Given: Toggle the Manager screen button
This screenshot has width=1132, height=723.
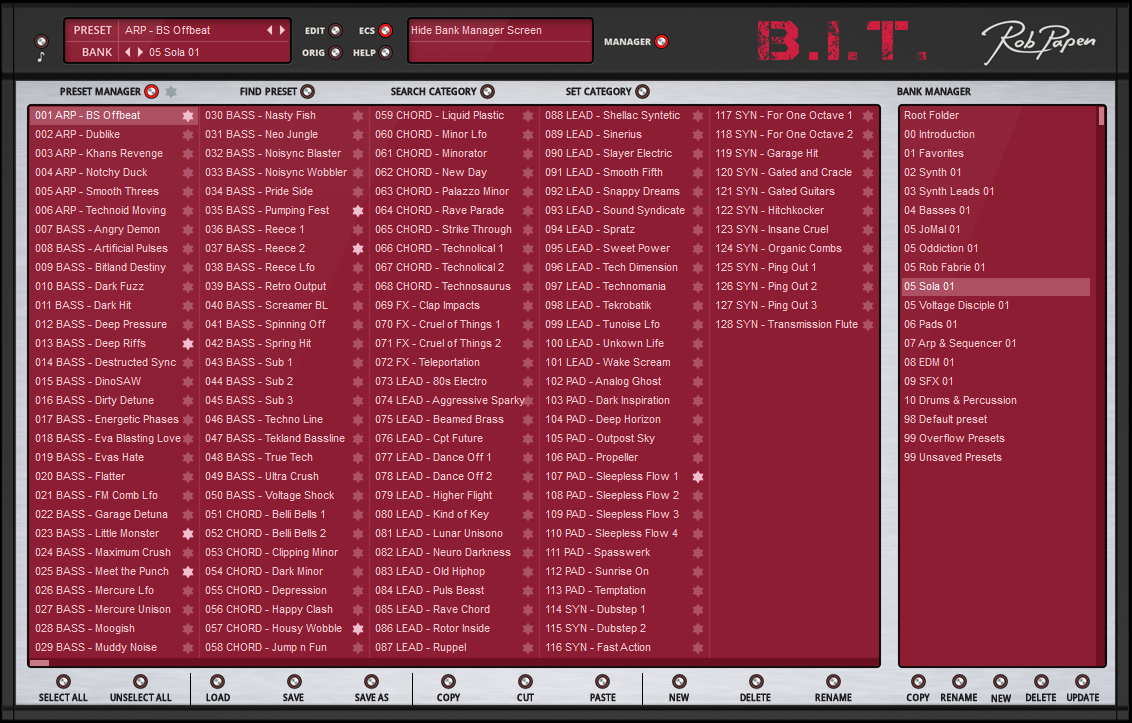Looking at the screenshot, I should [x=661, y=42].
